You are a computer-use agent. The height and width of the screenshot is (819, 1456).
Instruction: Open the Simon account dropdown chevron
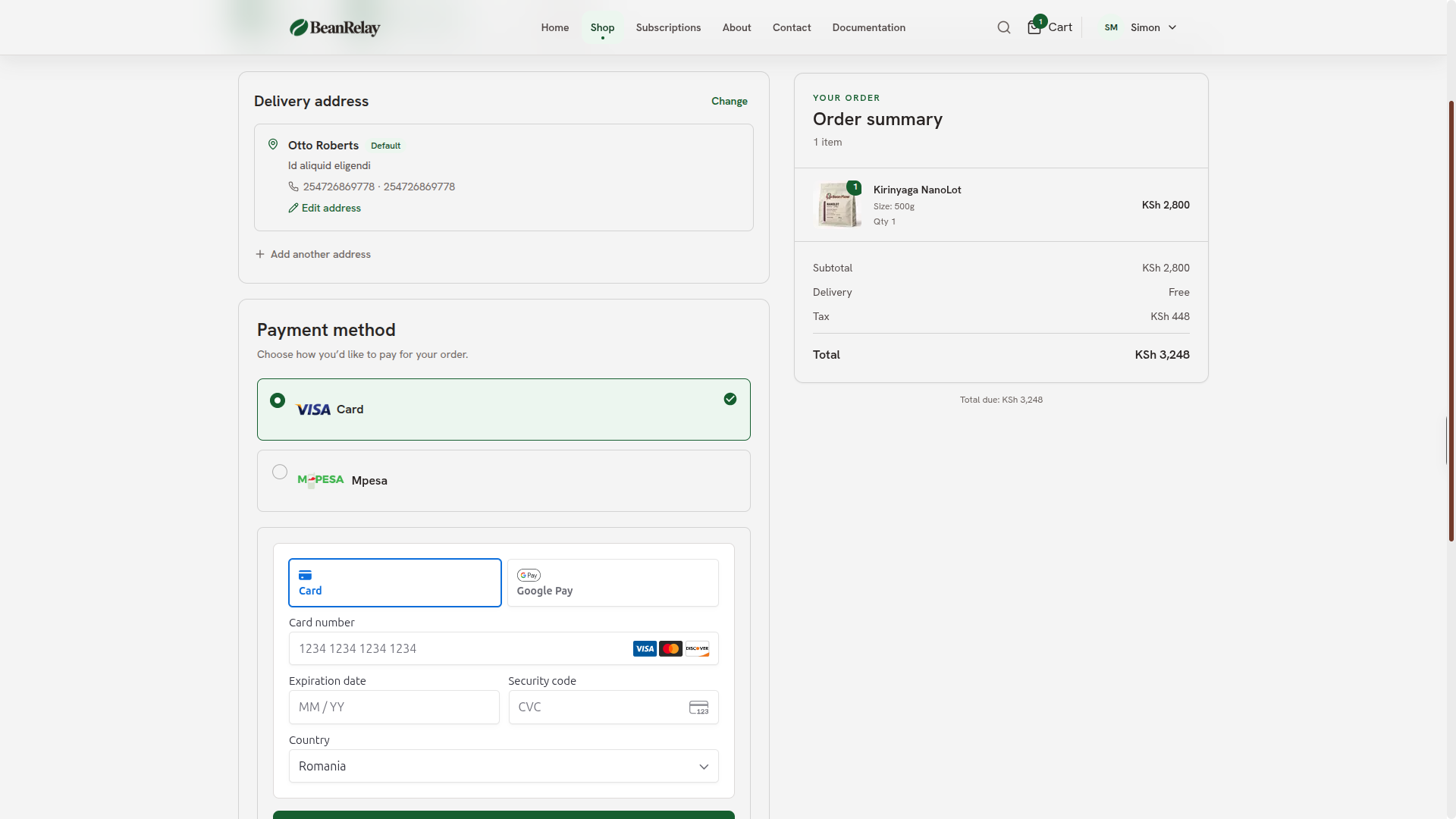1172,27
